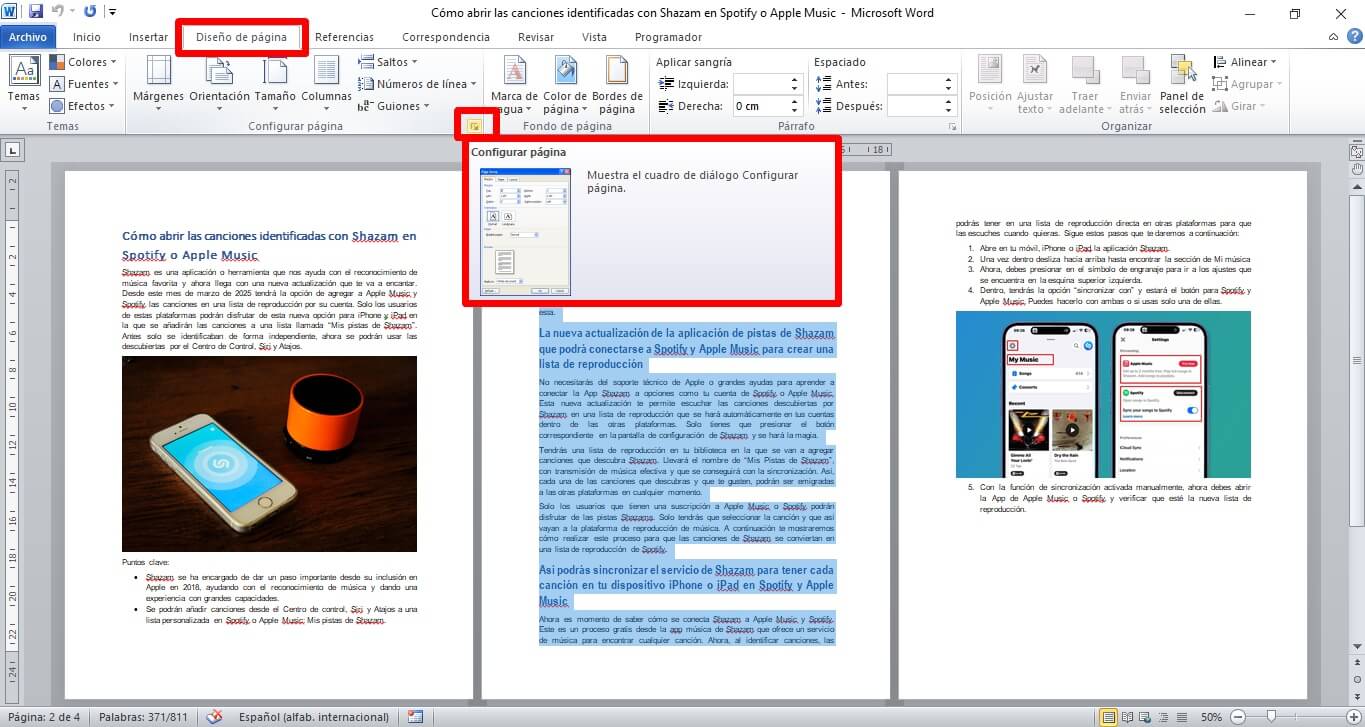Open the Programador tab

pyautogui.click(x=668, y=37)
